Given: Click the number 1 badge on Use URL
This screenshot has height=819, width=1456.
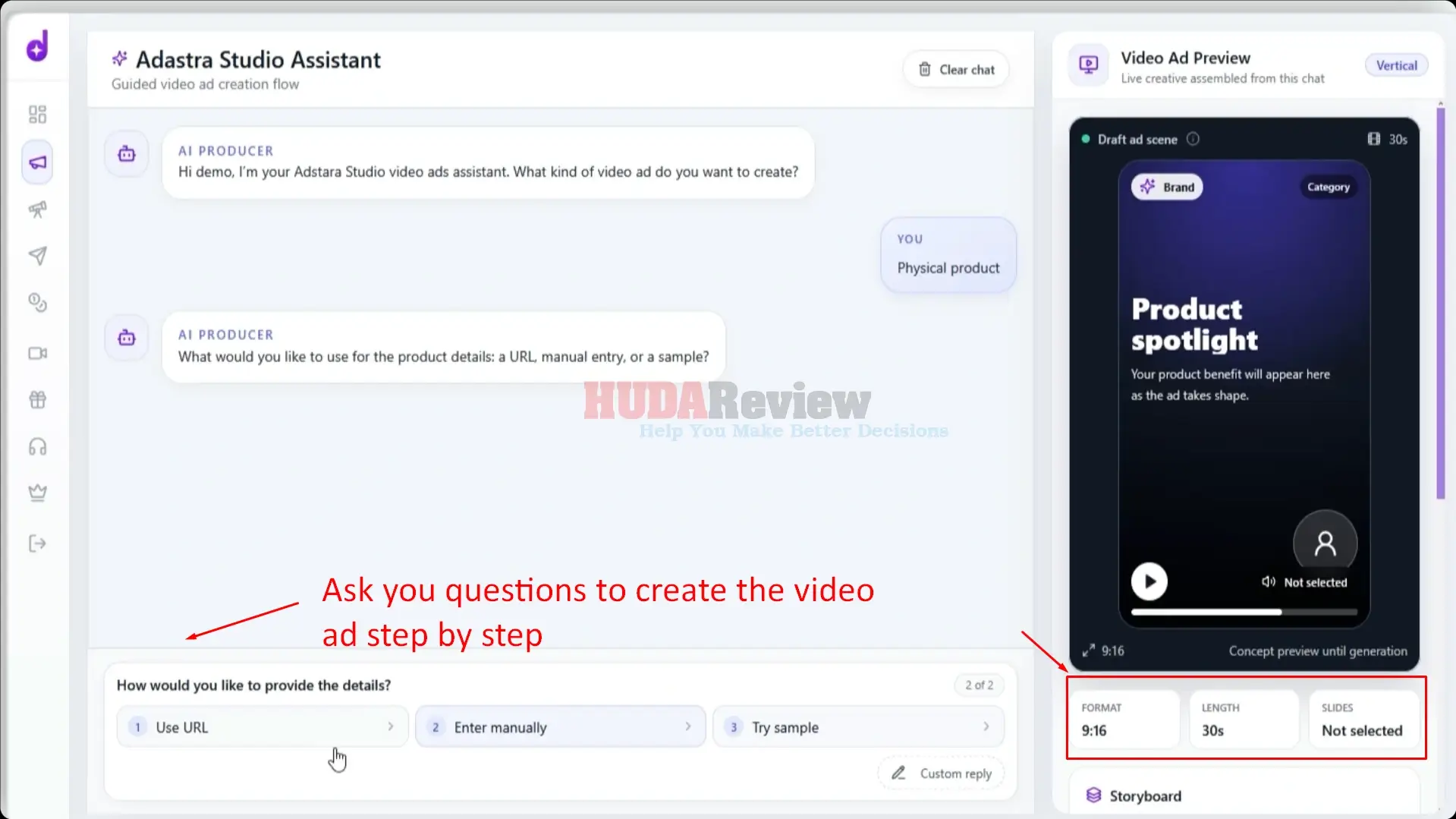Looking at the screenshot, I should point(137,727).
